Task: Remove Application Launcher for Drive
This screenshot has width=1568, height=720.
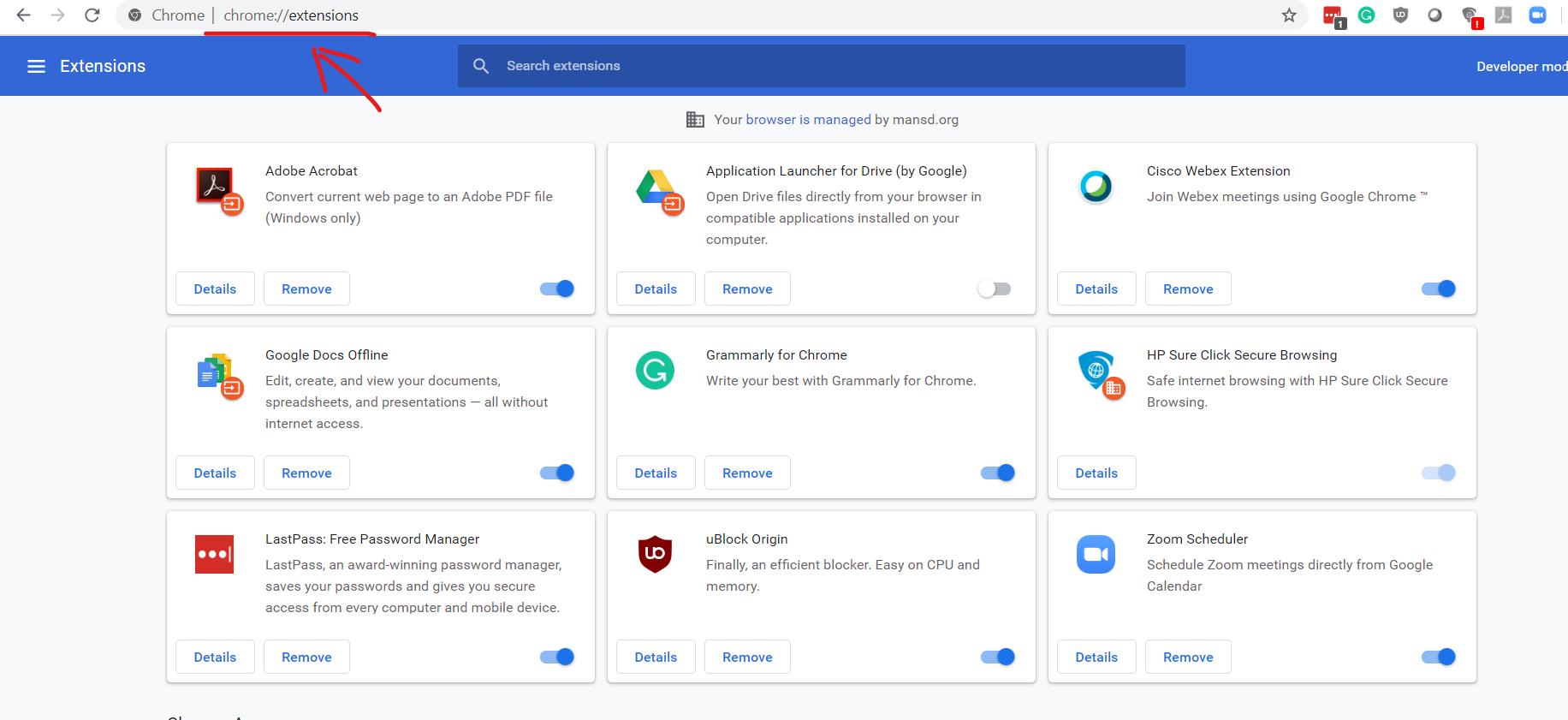Action: pos(747,289)
